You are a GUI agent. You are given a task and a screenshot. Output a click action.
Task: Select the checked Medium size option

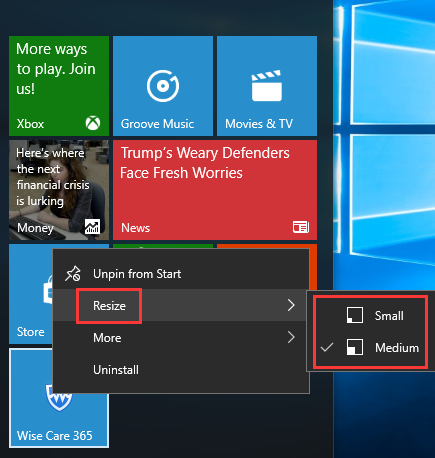coord(370,348)
